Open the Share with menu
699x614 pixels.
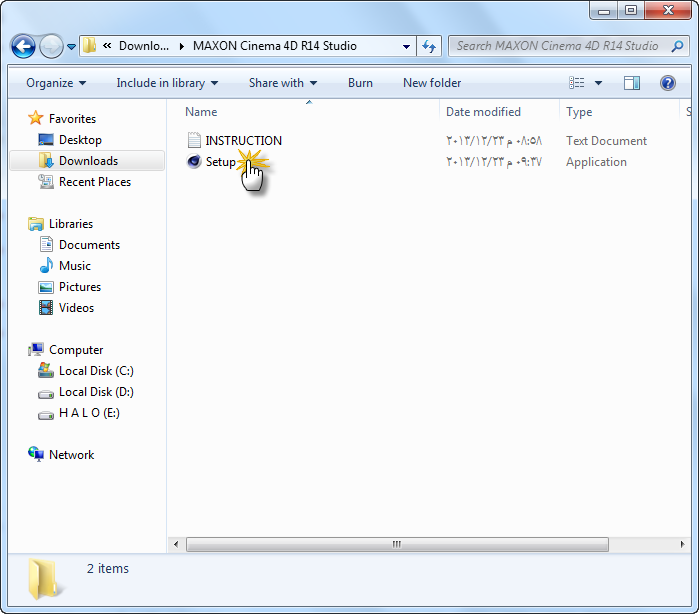point(282,83)
